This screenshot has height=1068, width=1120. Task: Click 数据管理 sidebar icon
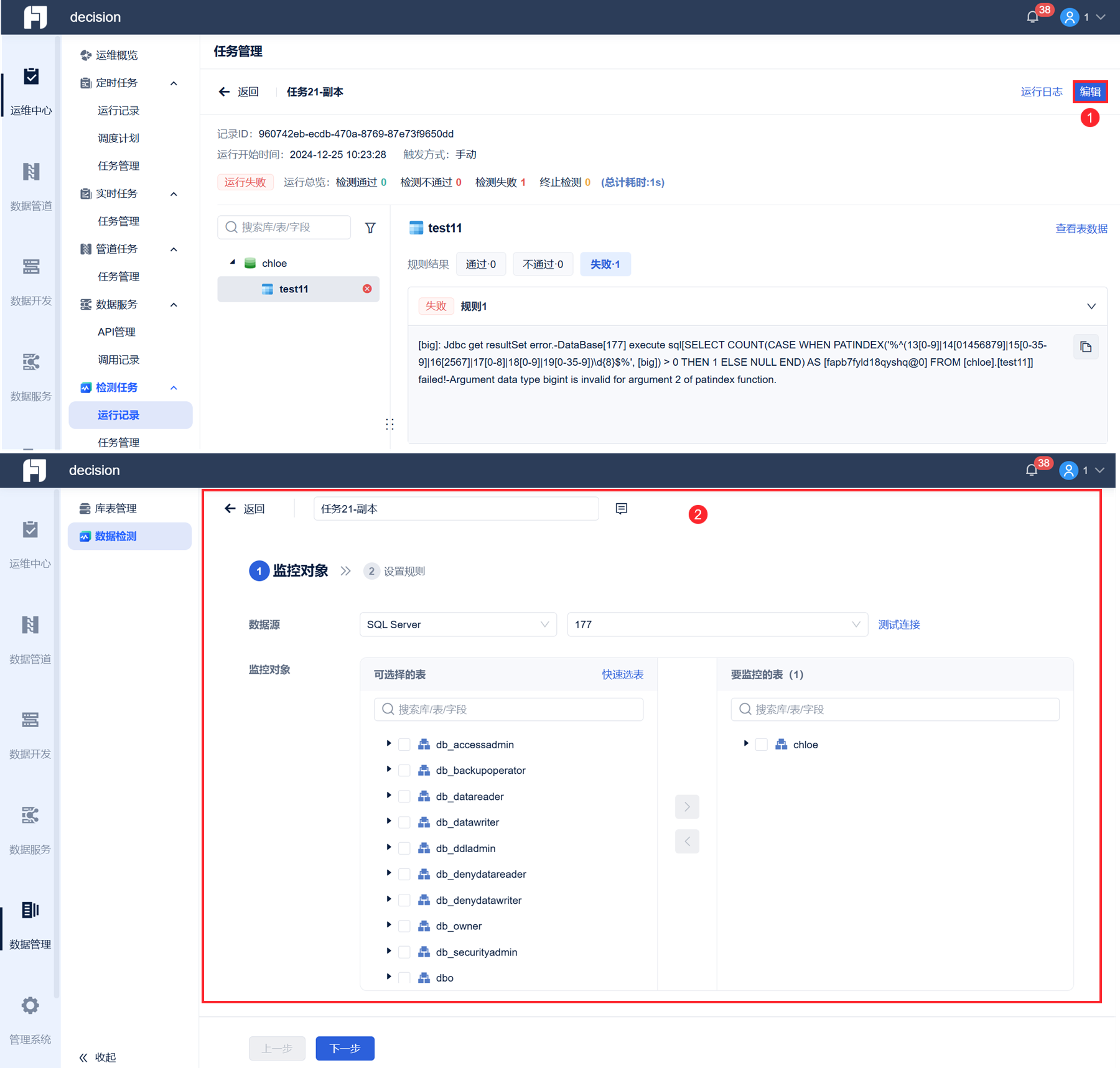tap(30, 910)
